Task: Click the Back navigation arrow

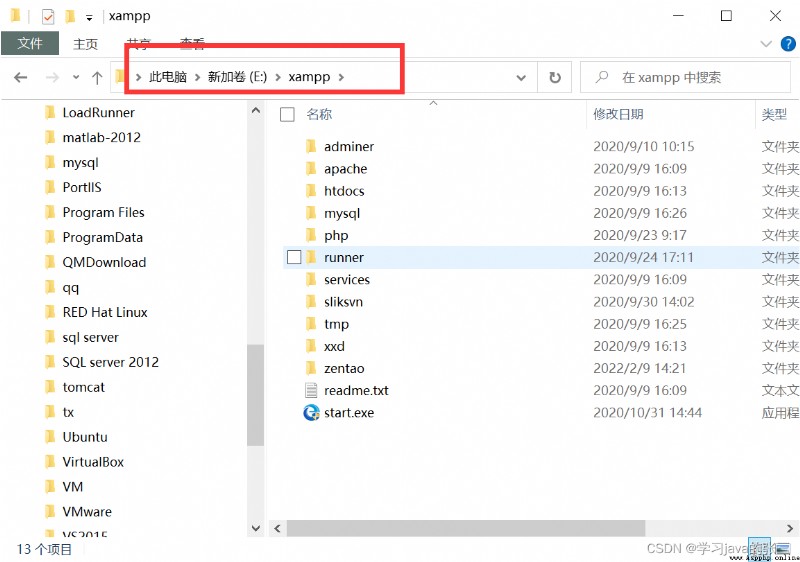Action: tap(20, 78)
